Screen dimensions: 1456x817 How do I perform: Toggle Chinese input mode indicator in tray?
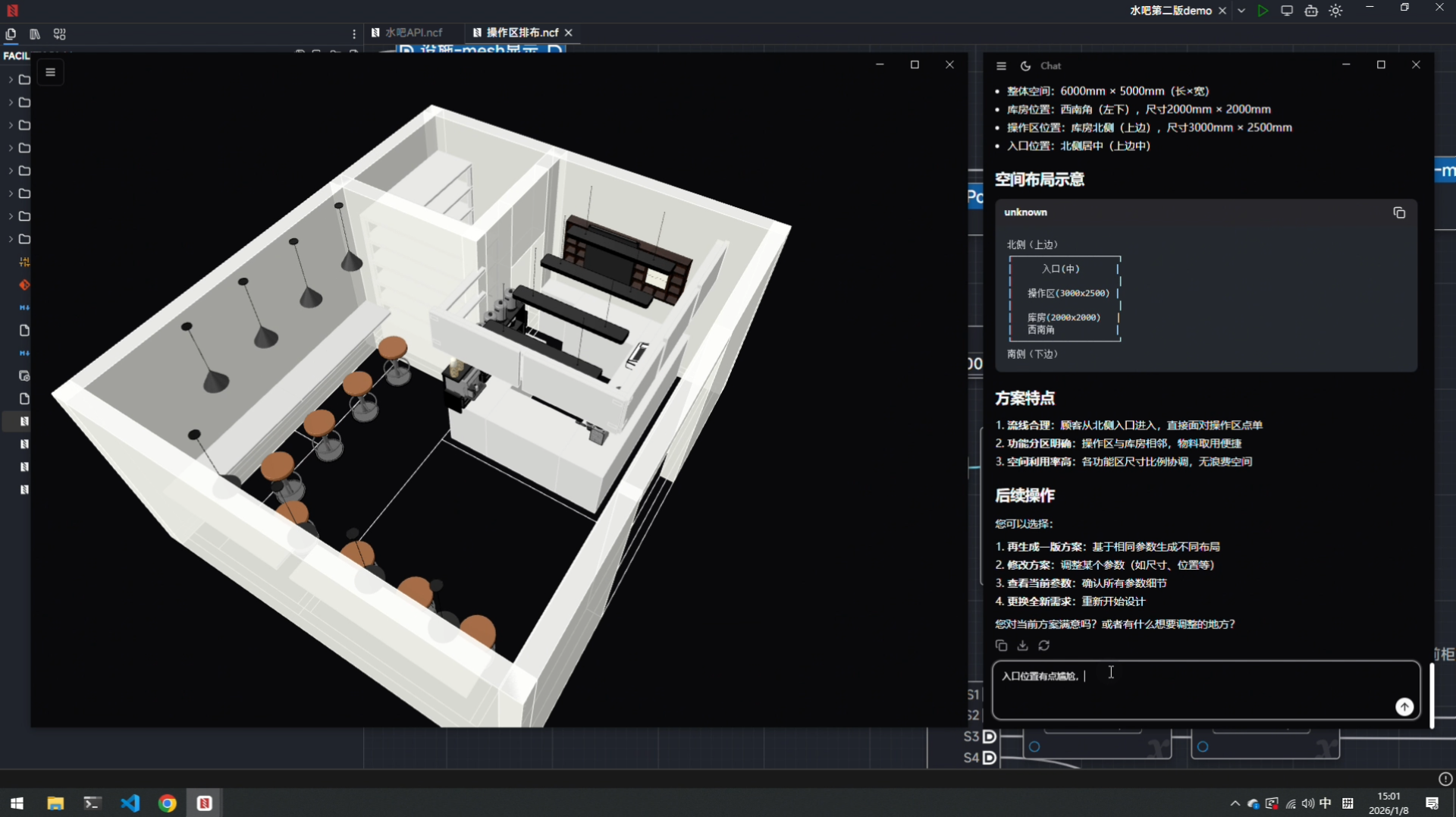1326,803
